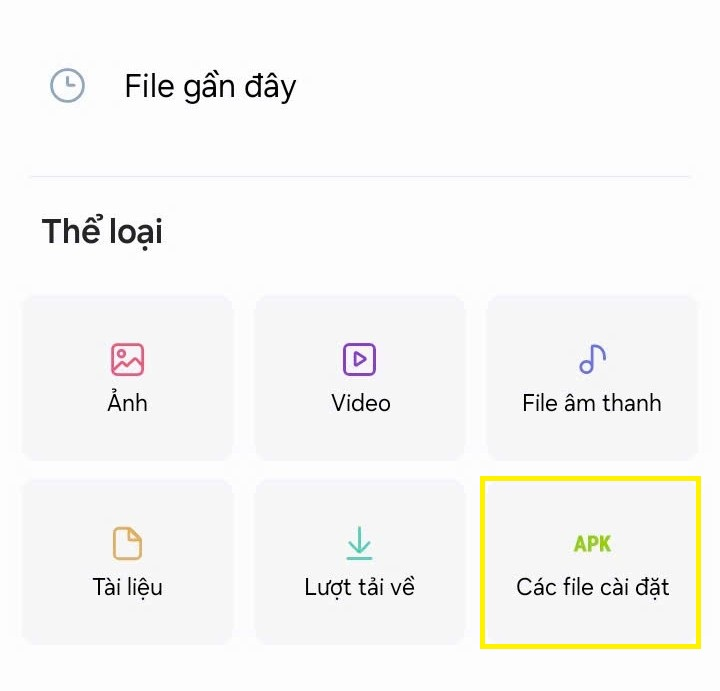Open the Lượt tải về label

[360, 587]
